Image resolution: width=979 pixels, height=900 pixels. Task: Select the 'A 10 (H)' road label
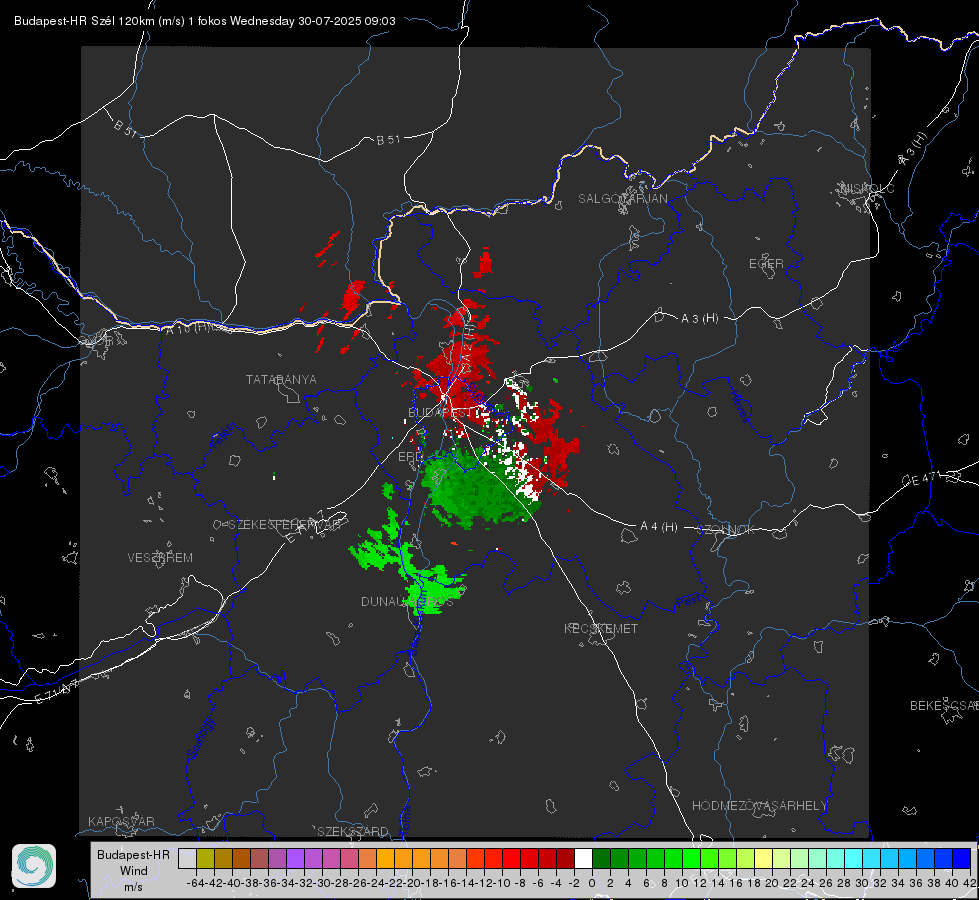pyautogui.click(x=189, y=327)
